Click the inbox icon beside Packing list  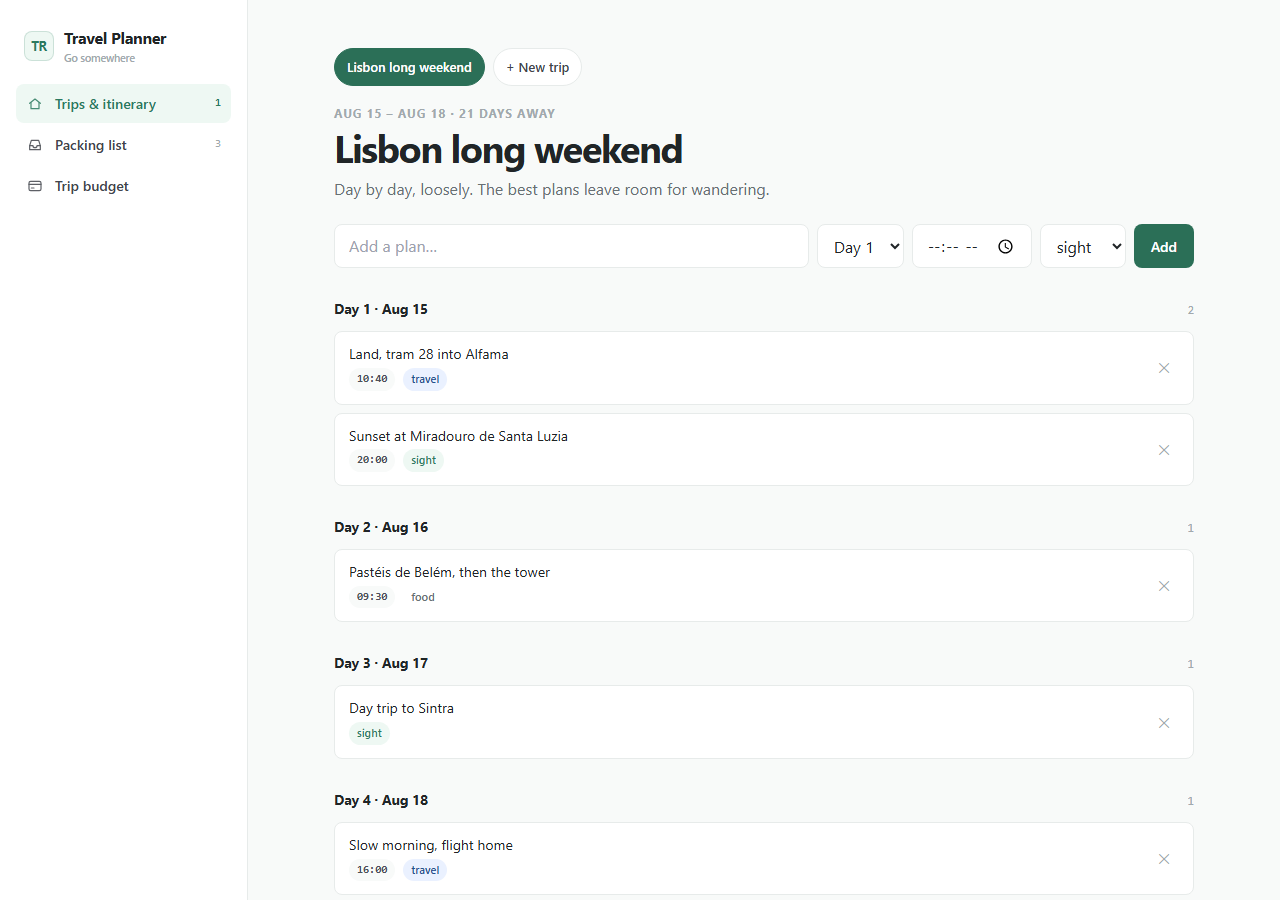pos(35,145)
